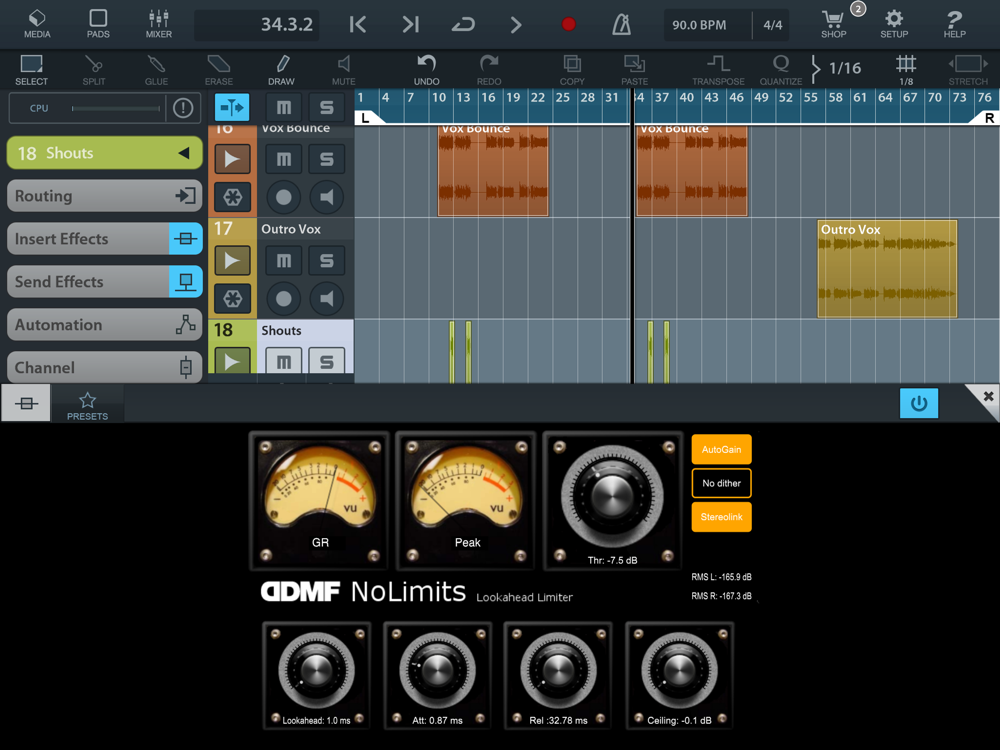Start recording with the red Record button
Image resolution: width=1000 pixels, height=750 pixels.
click(x=568, y=24)
